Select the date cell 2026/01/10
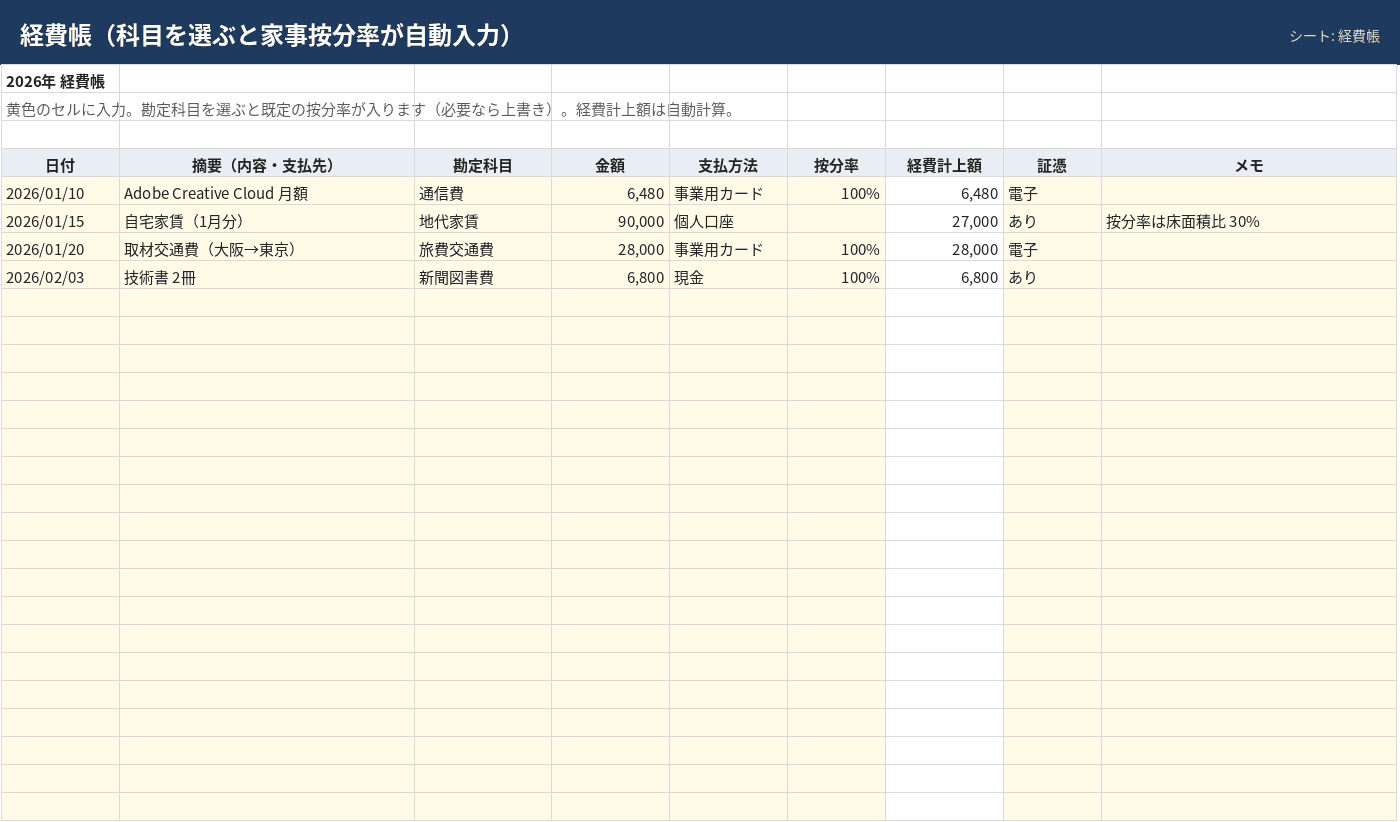Image resolution: width=1400 pixels, height=822 pixels. 60,192
